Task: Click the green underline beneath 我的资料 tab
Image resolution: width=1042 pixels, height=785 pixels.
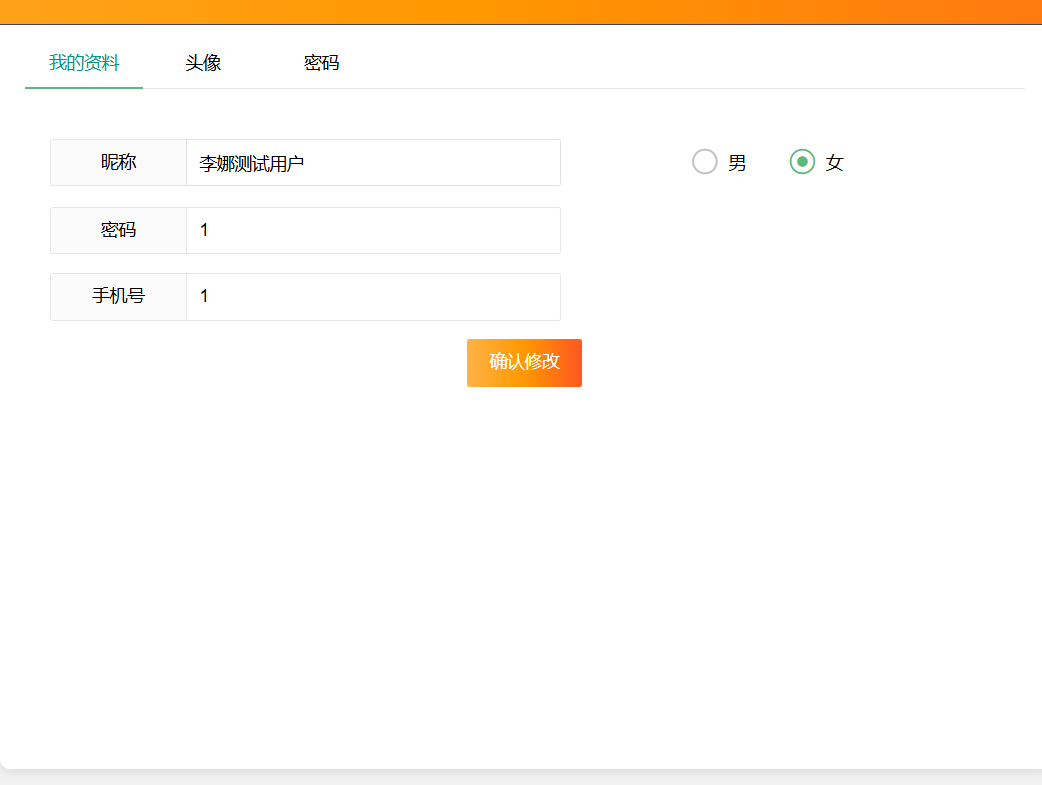Action: [84, 88]
